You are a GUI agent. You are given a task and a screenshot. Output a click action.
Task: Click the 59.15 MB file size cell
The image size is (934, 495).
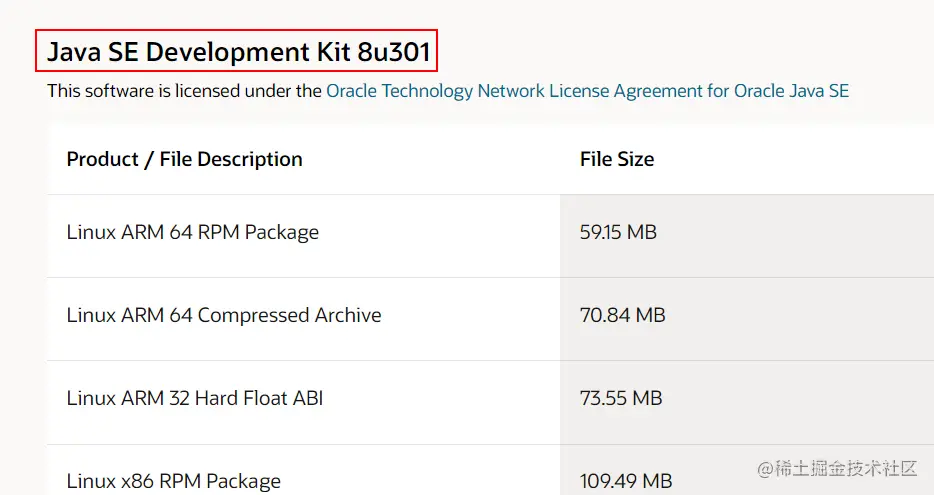(618, 232)
